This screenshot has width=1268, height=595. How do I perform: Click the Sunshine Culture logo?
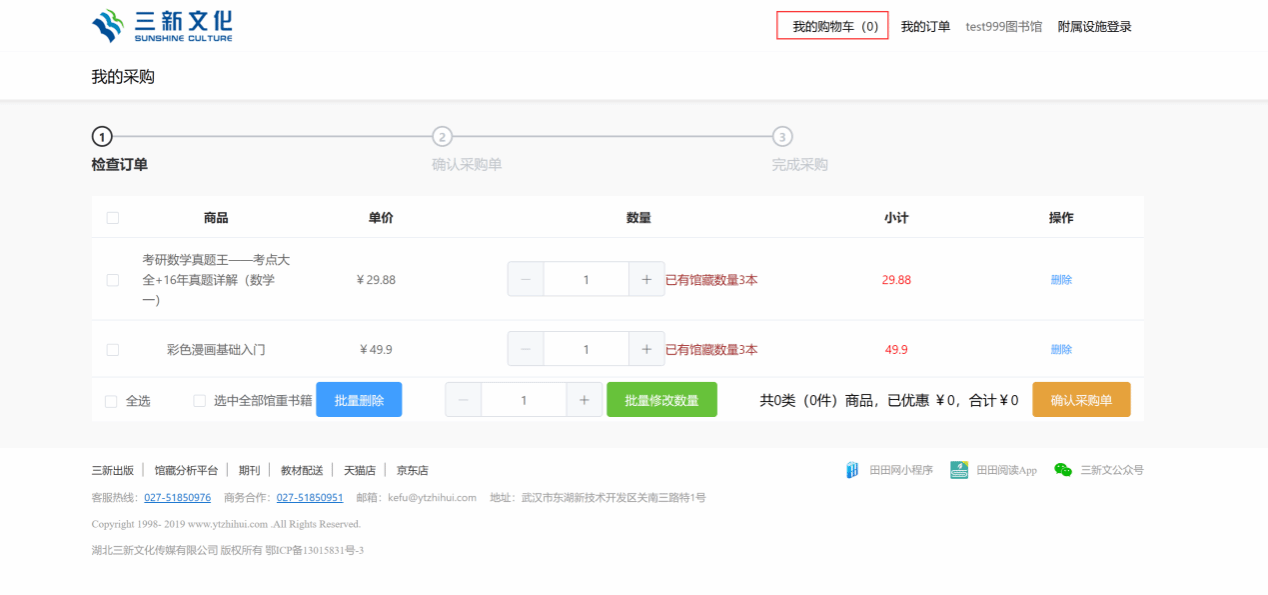(162, 26)
